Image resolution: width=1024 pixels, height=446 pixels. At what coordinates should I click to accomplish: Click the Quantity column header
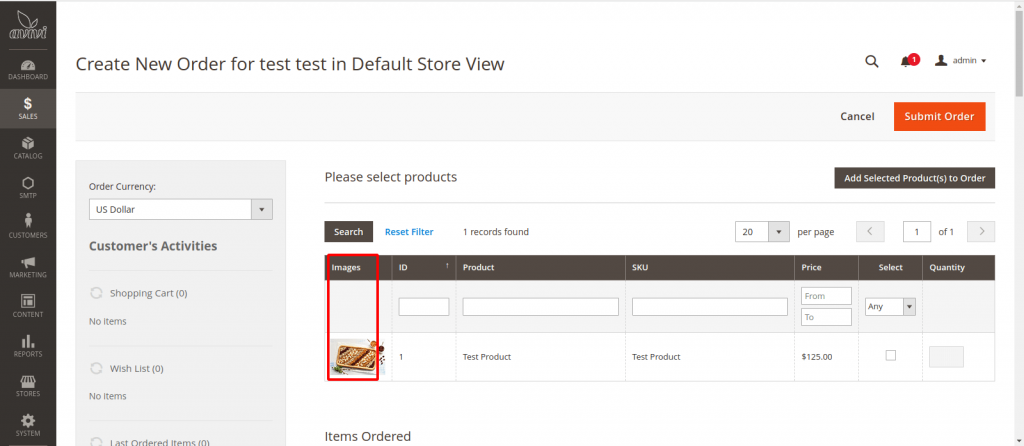(x=959, y=268)
